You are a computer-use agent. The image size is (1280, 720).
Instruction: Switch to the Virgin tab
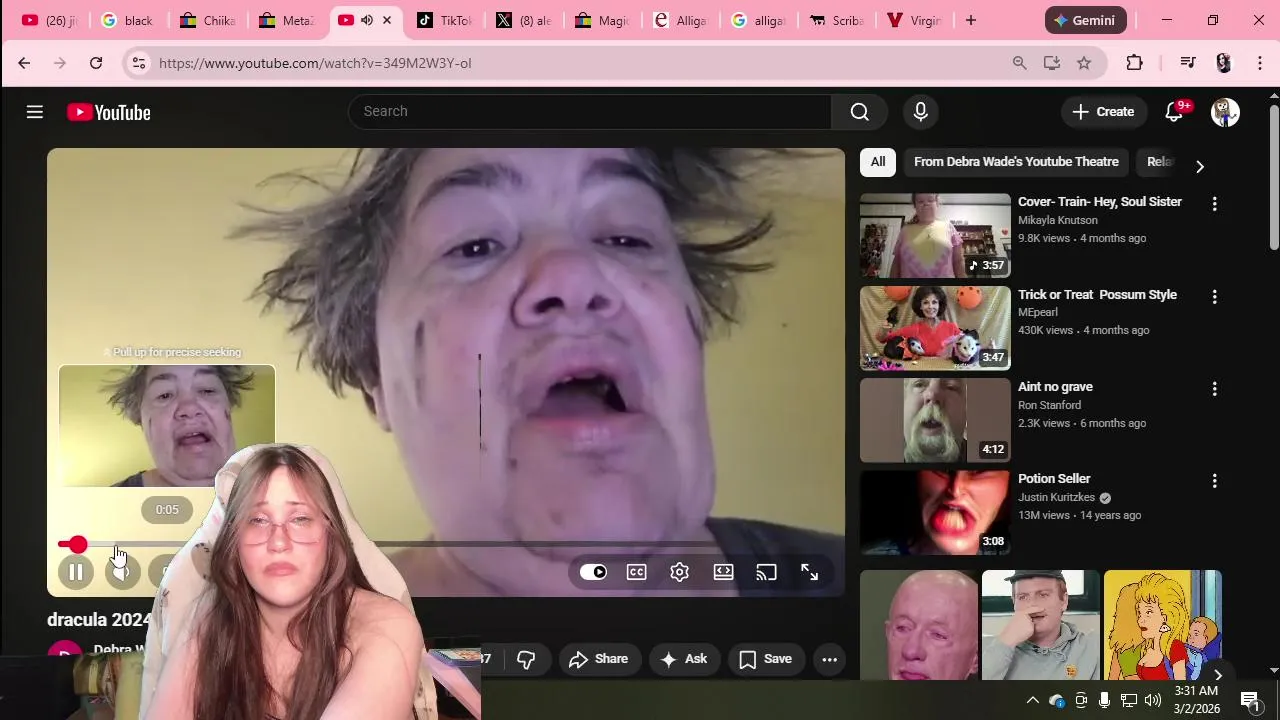(x=915, y=20)
